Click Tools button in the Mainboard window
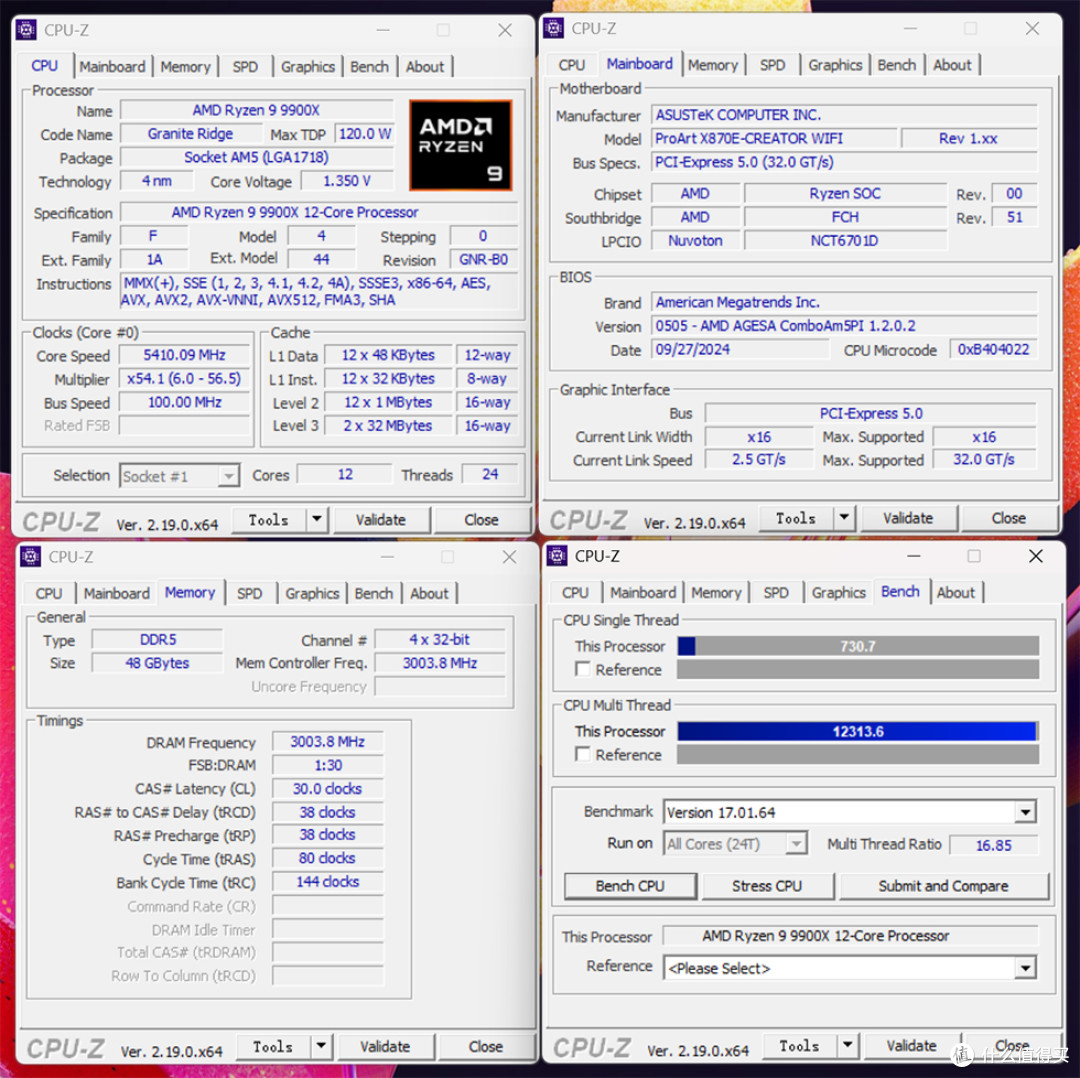This screenshot has width=1080, height=1078. tap(796, 517)
